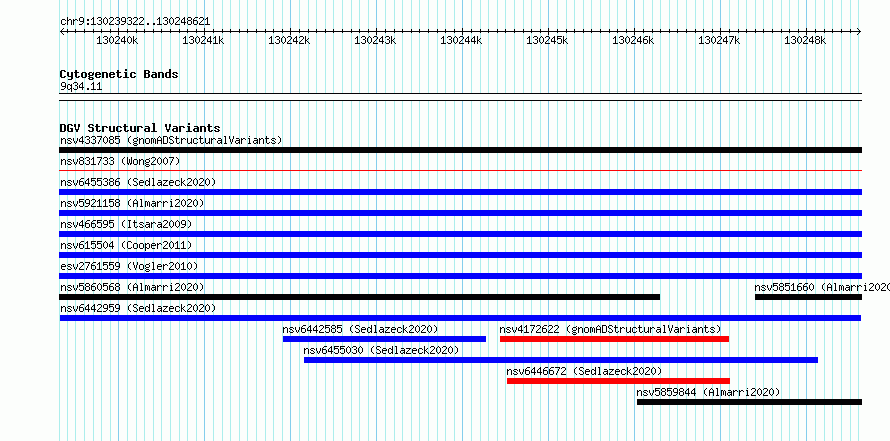
Task: Select the blue nsv6455386 variant bar
Action: 461,192
